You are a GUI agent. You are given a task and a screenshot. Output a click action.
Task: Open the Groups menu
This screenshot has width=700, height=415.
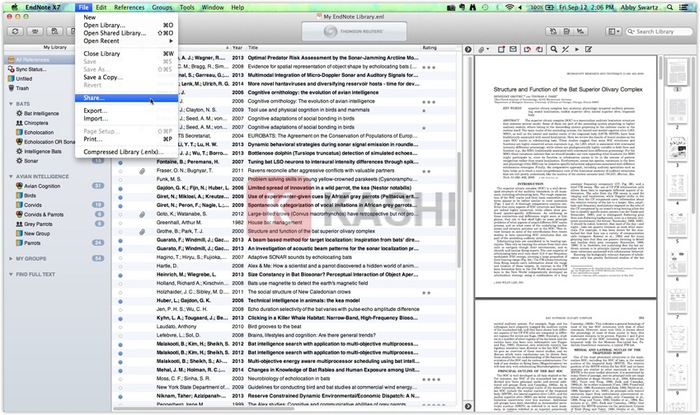(162, 7)
